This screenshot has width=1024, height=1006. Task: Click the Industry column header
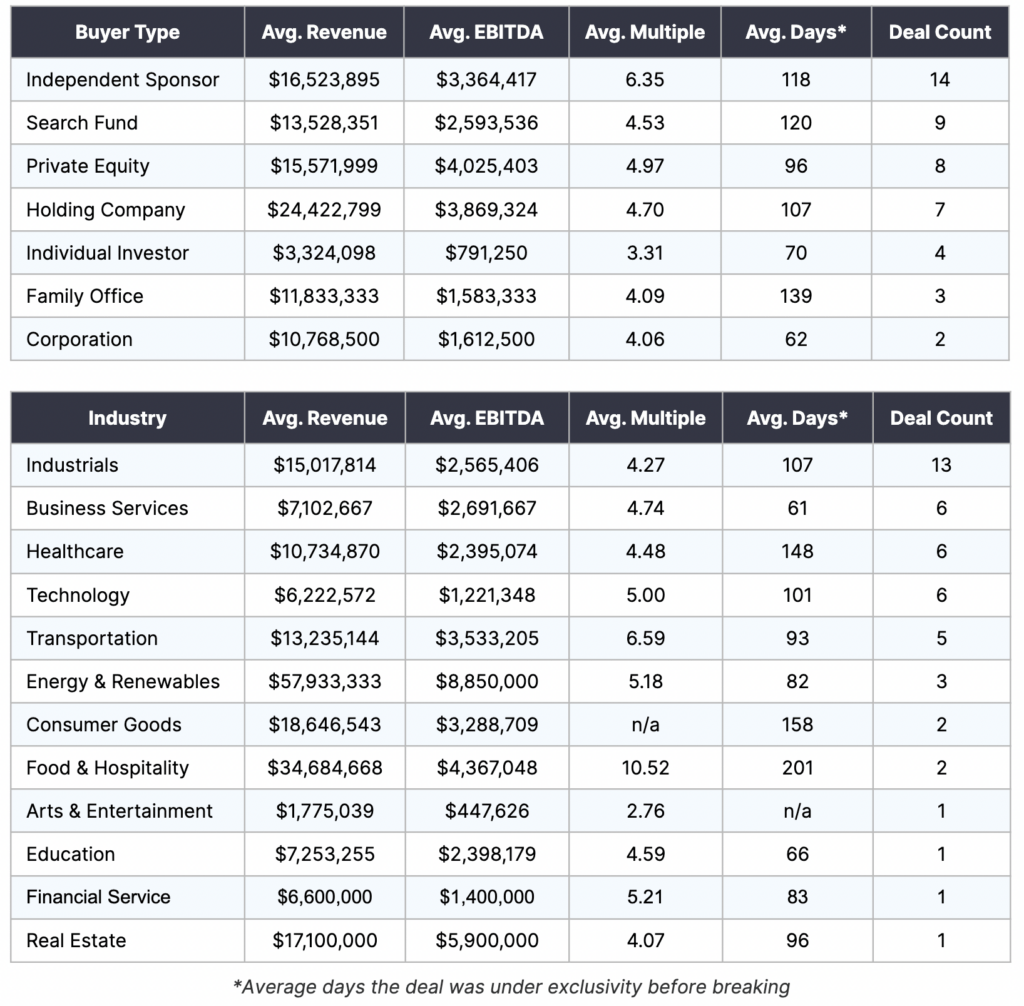(127, 418)
